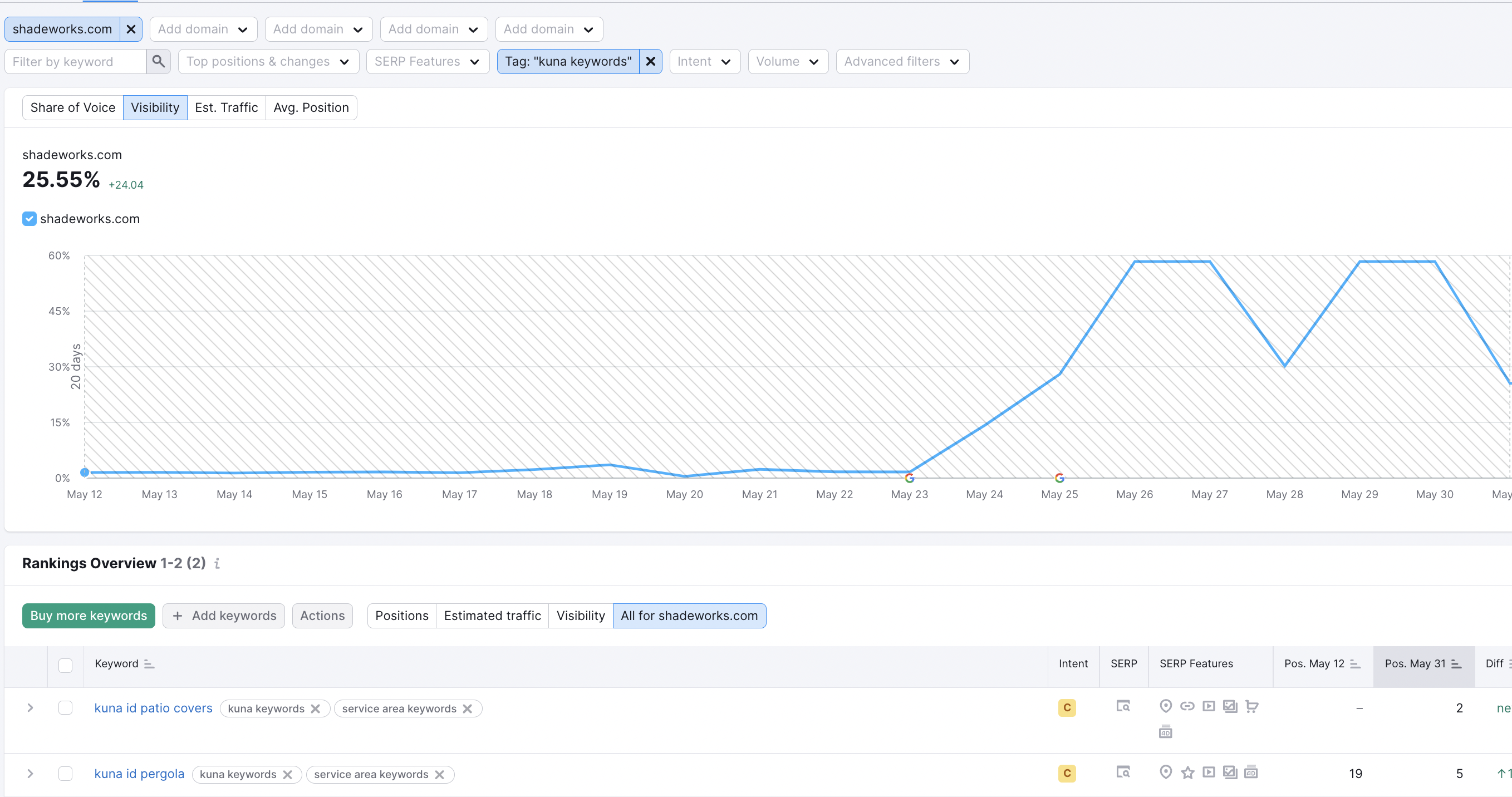
Task: Open the Advanced filters dropdown
Action: 902,62
